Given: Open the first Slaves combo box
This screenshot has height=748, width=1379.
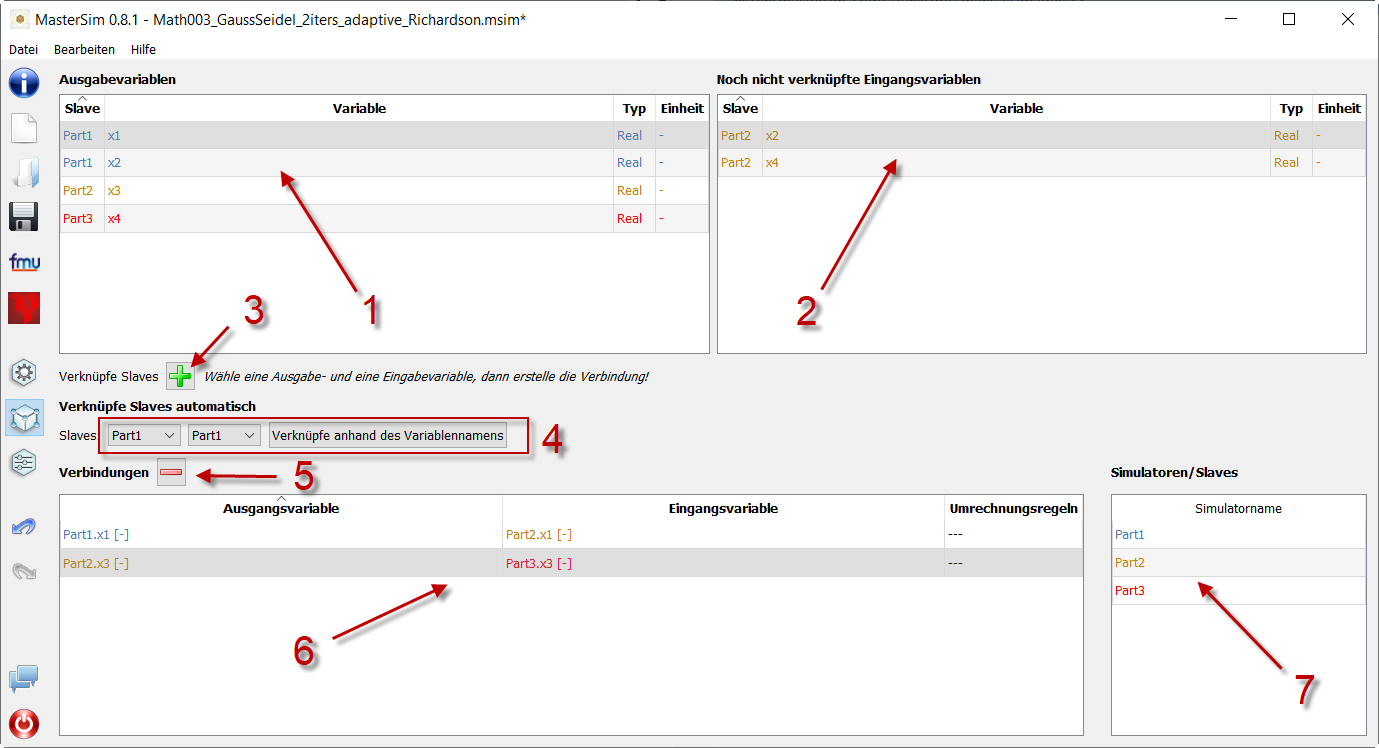Looking at the screenshot, I should tap(144, 436).
